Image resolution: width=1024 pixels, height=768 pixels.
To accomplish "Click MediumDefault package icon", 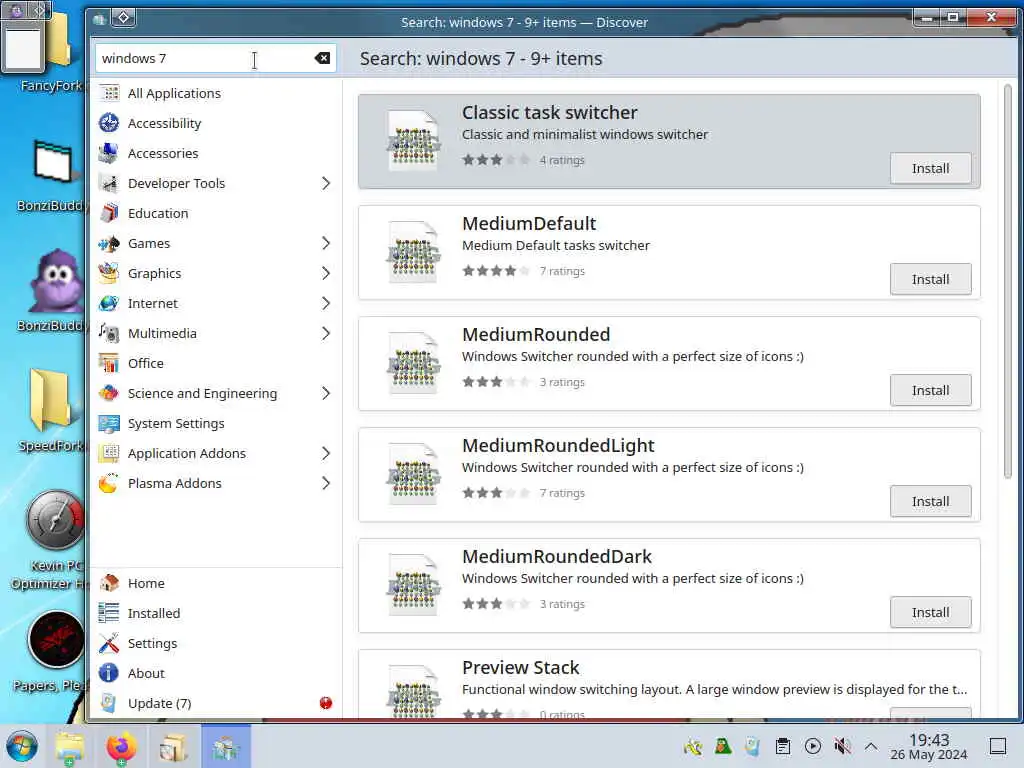I will [x=413, y=252].
